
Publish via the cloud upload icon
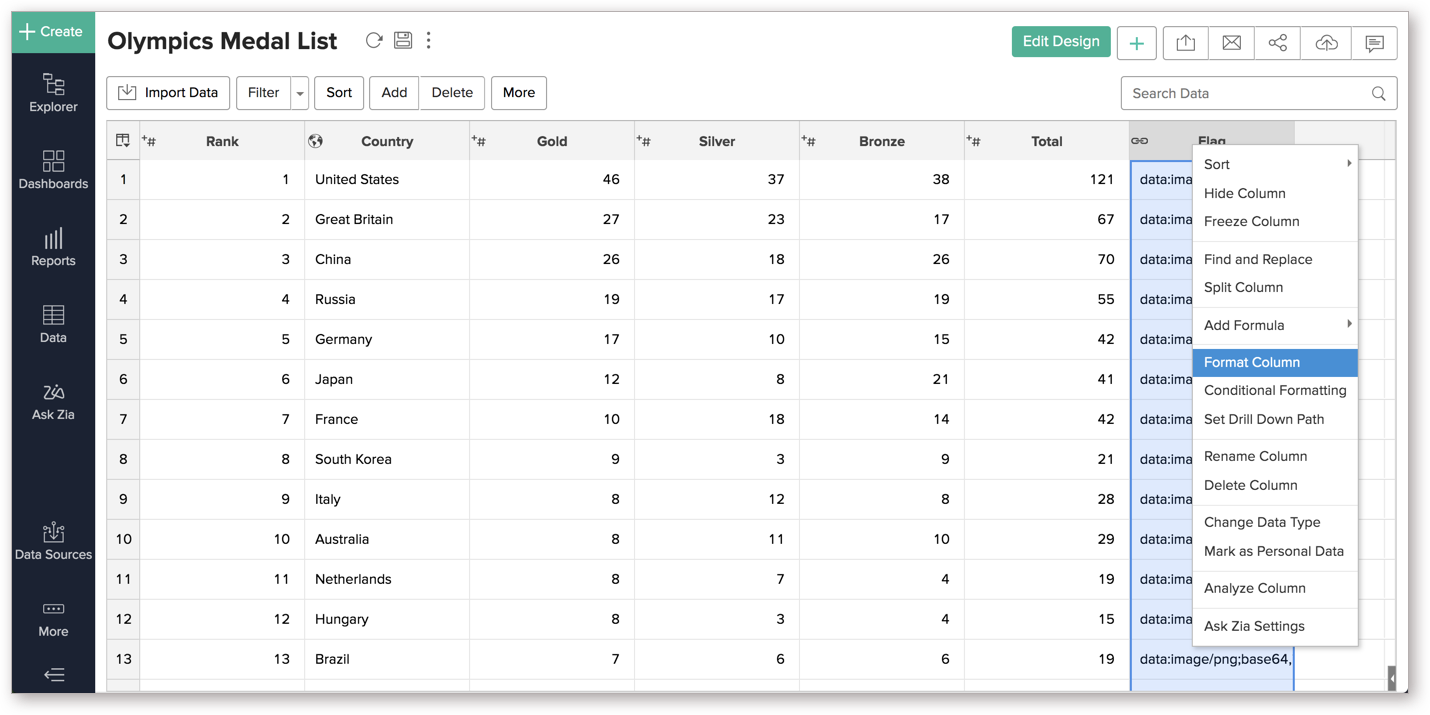point(1325,42)
